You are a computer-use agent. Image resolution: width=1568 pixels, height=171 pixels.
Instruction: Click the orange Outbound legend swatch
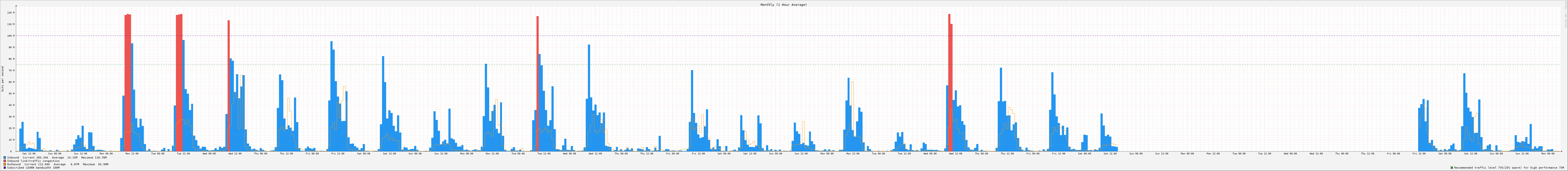5,164
